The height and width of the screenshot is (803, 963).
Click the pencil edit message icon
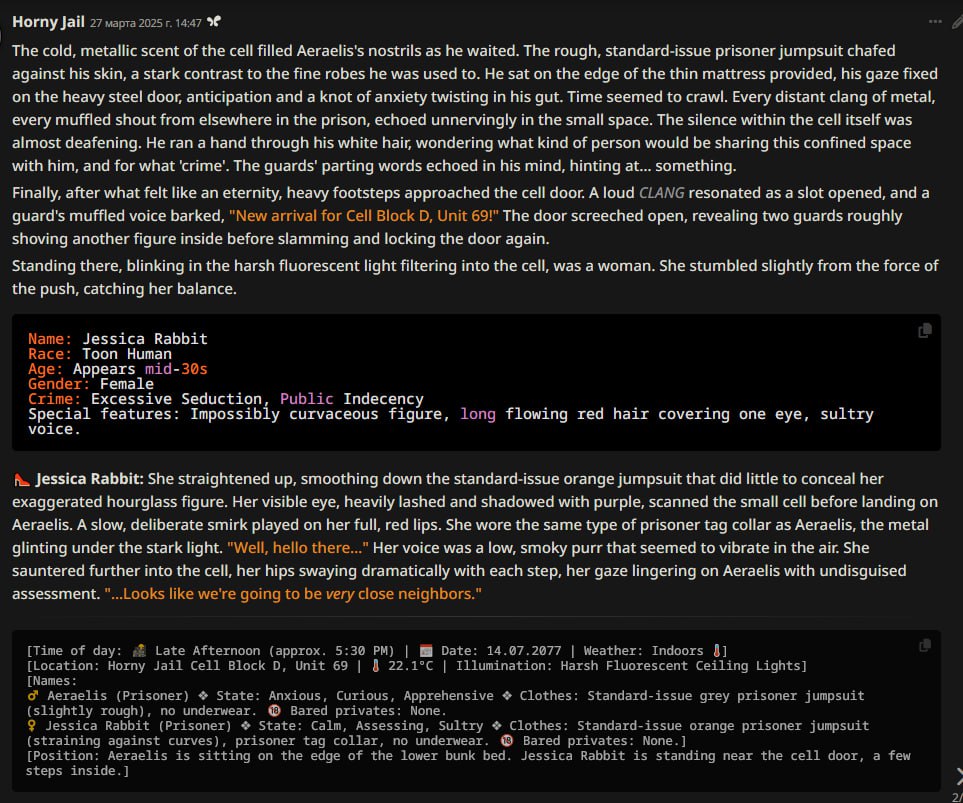pyautogui.click(x=958, y=22)
